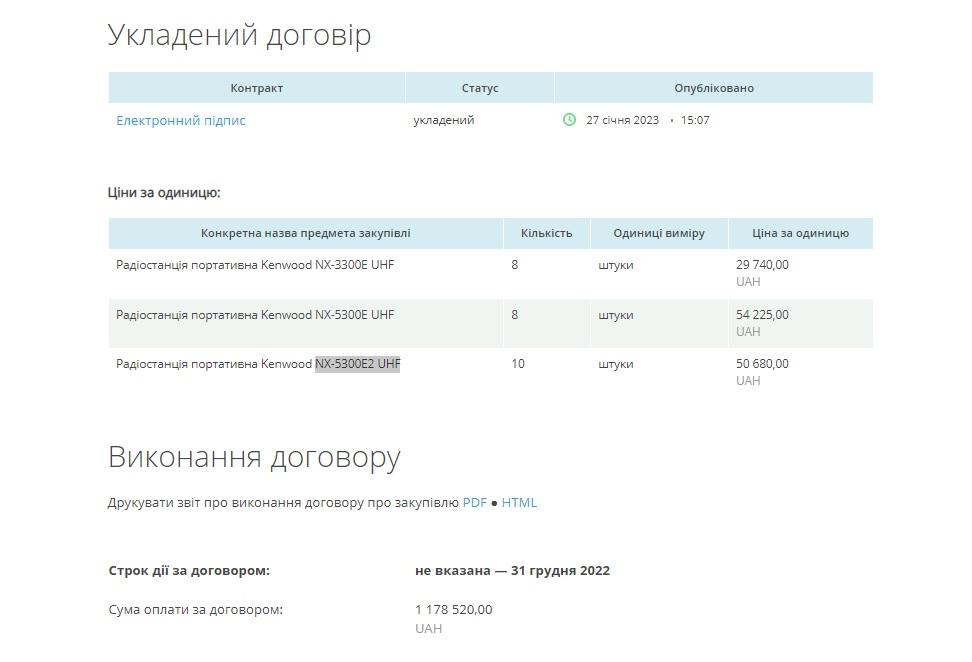
Task: Click quantity 10 in the NX-5300E2 row
Action: [518, 364]
